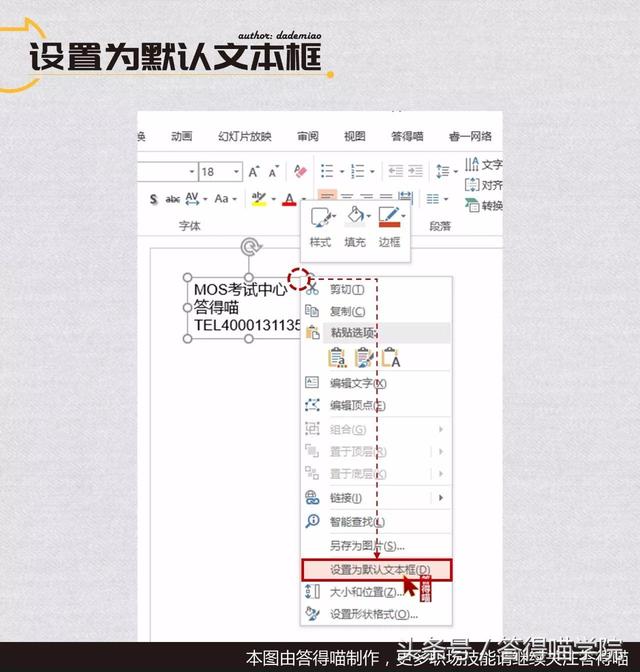This screenshot has width=640, height=672.
Task: Apply yellow text highlight color
Action: tap(259, 199)
